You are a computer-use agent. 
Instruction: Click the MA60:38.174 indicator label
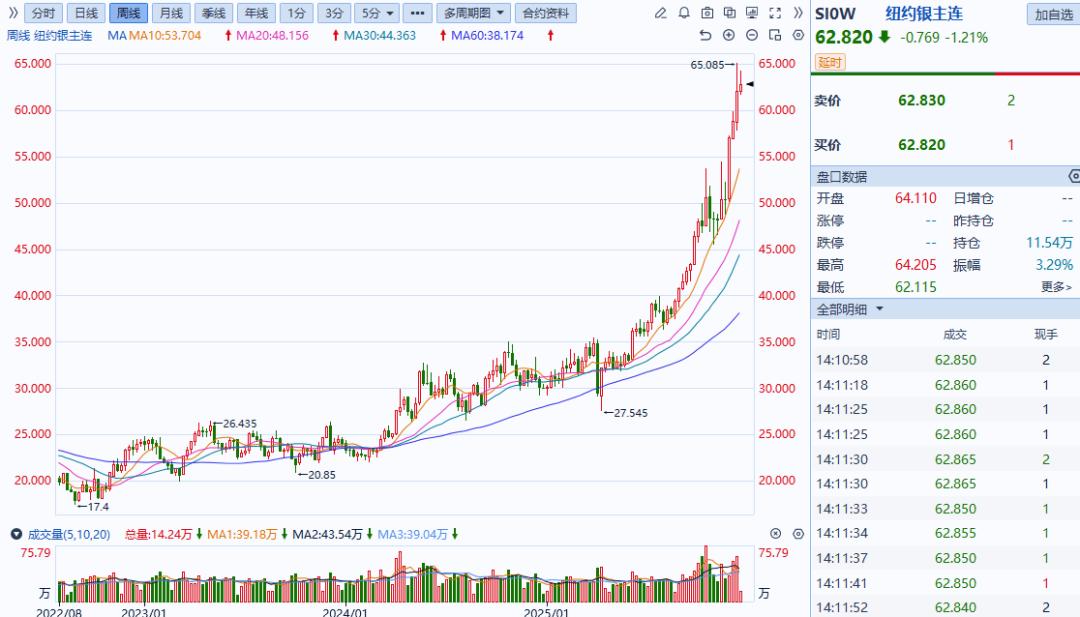coord(487,35)
